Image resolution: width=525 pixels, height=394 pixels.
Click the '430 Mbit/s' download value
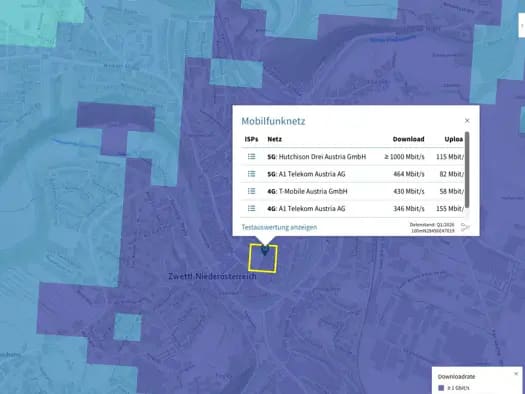click(409, 191)
